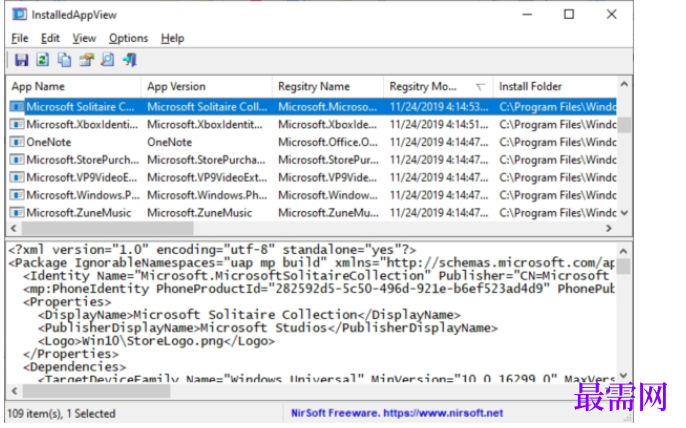Sort by Regsitry Mo... column header
This screenshot has width=686, height=428.
point(438,87)
